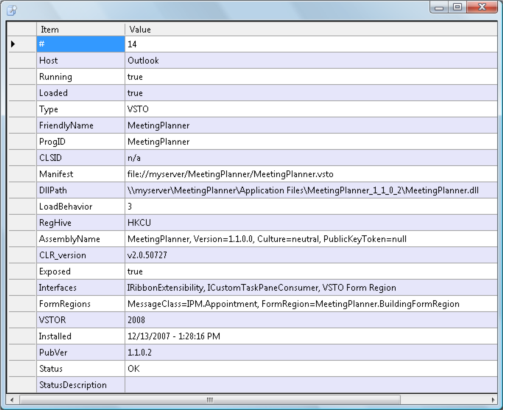Select the 'VSTO' value cell
The height and width of the screenshot is (411, 505).
click(311, 109)
